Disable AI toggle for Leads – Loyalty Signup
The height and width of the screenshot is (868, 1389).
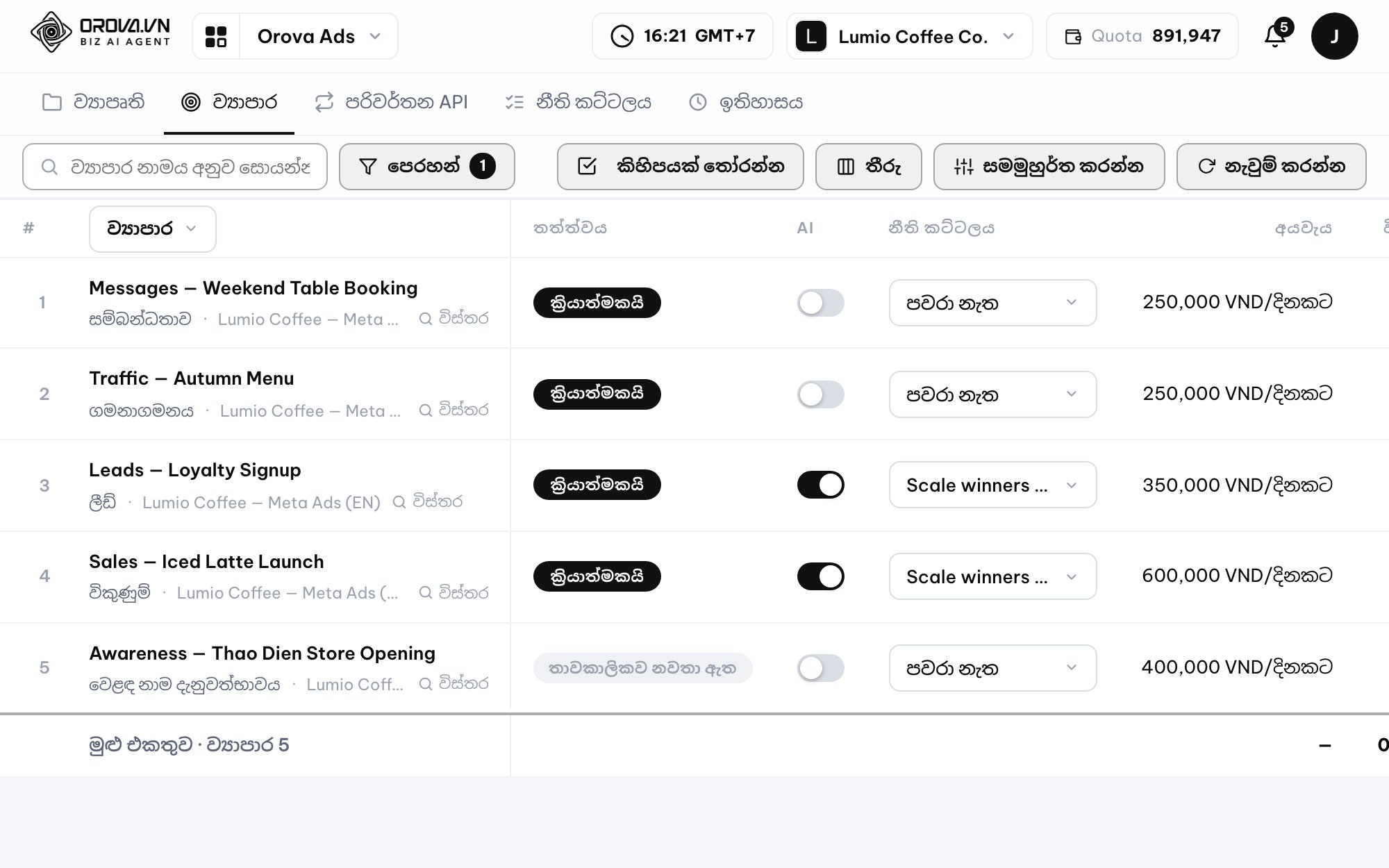820,485
